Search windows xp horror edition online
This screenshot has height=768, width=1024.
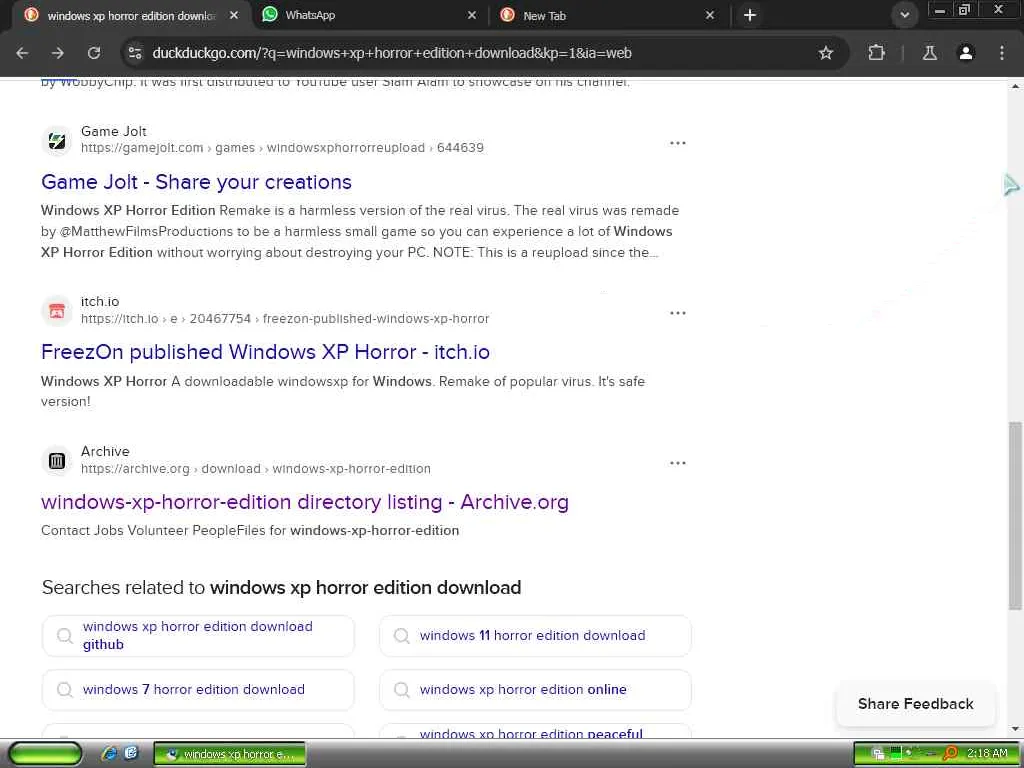pos(535,690)
